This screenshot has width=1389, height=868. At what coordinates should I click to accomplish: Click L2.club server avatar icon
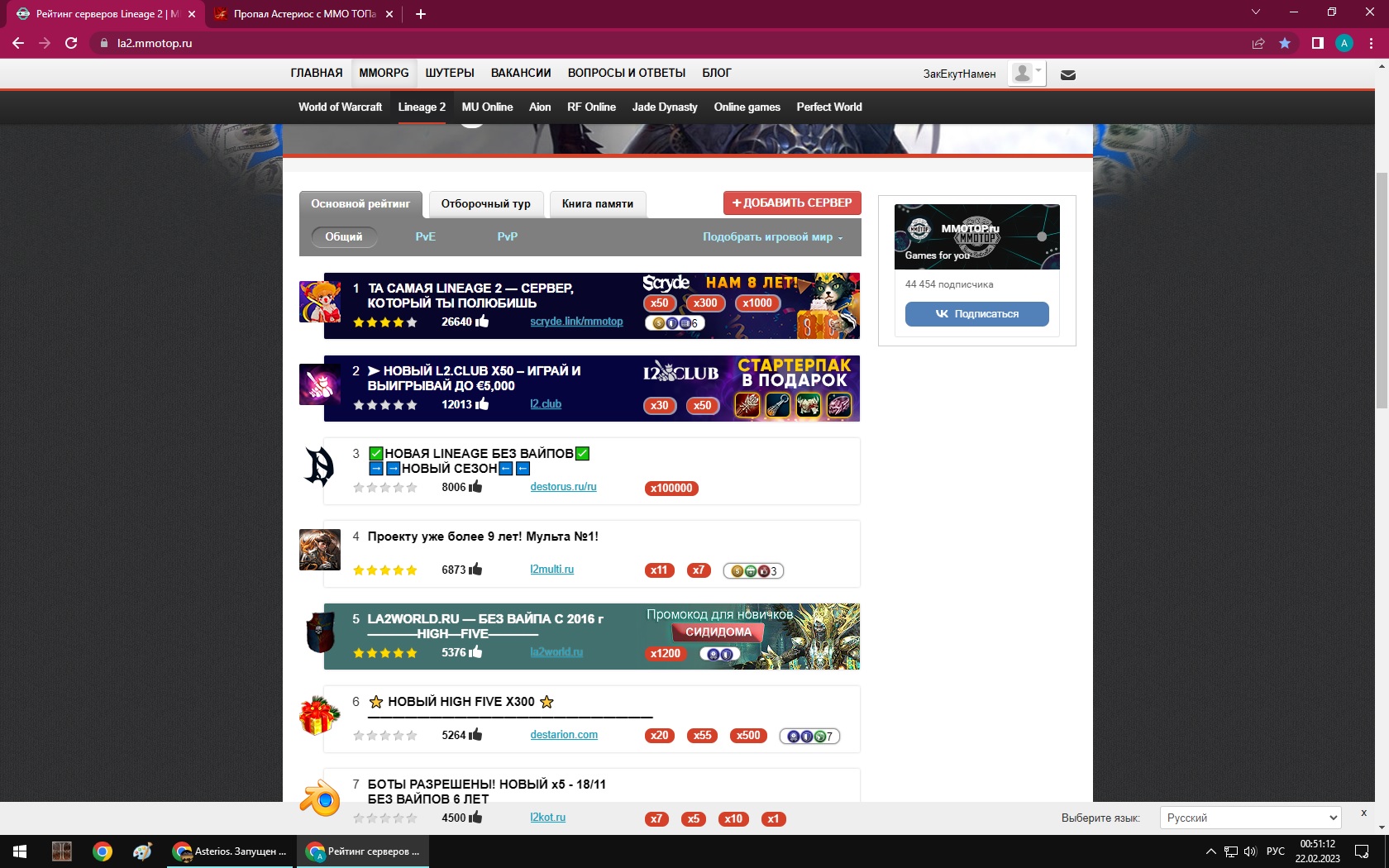pyautogui.click(x=320, y=384)
